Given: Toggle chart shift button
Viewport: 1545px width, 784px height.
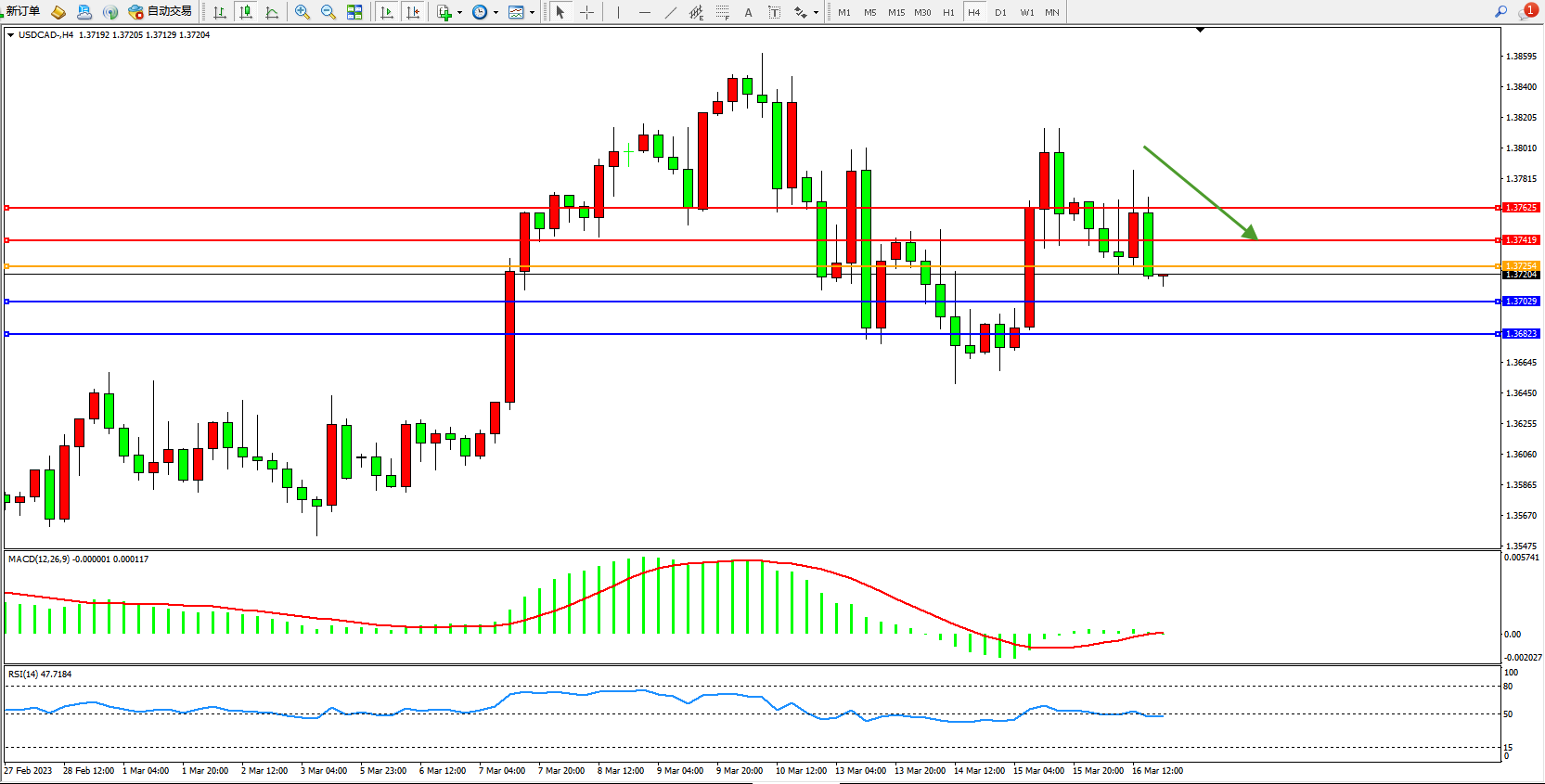Looking at the screenshot, I should click(413, 12).
